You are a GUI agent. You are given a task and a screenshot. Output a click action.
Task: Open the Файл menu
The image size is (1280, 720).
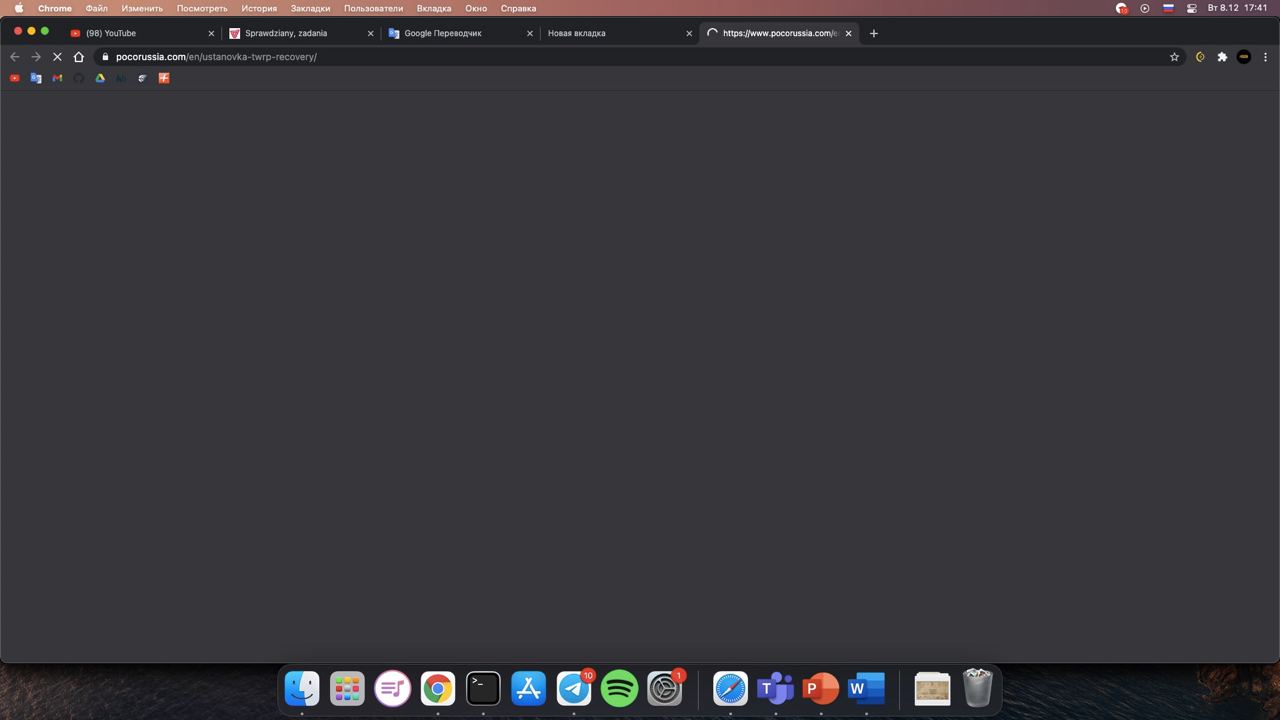[96, 8]
